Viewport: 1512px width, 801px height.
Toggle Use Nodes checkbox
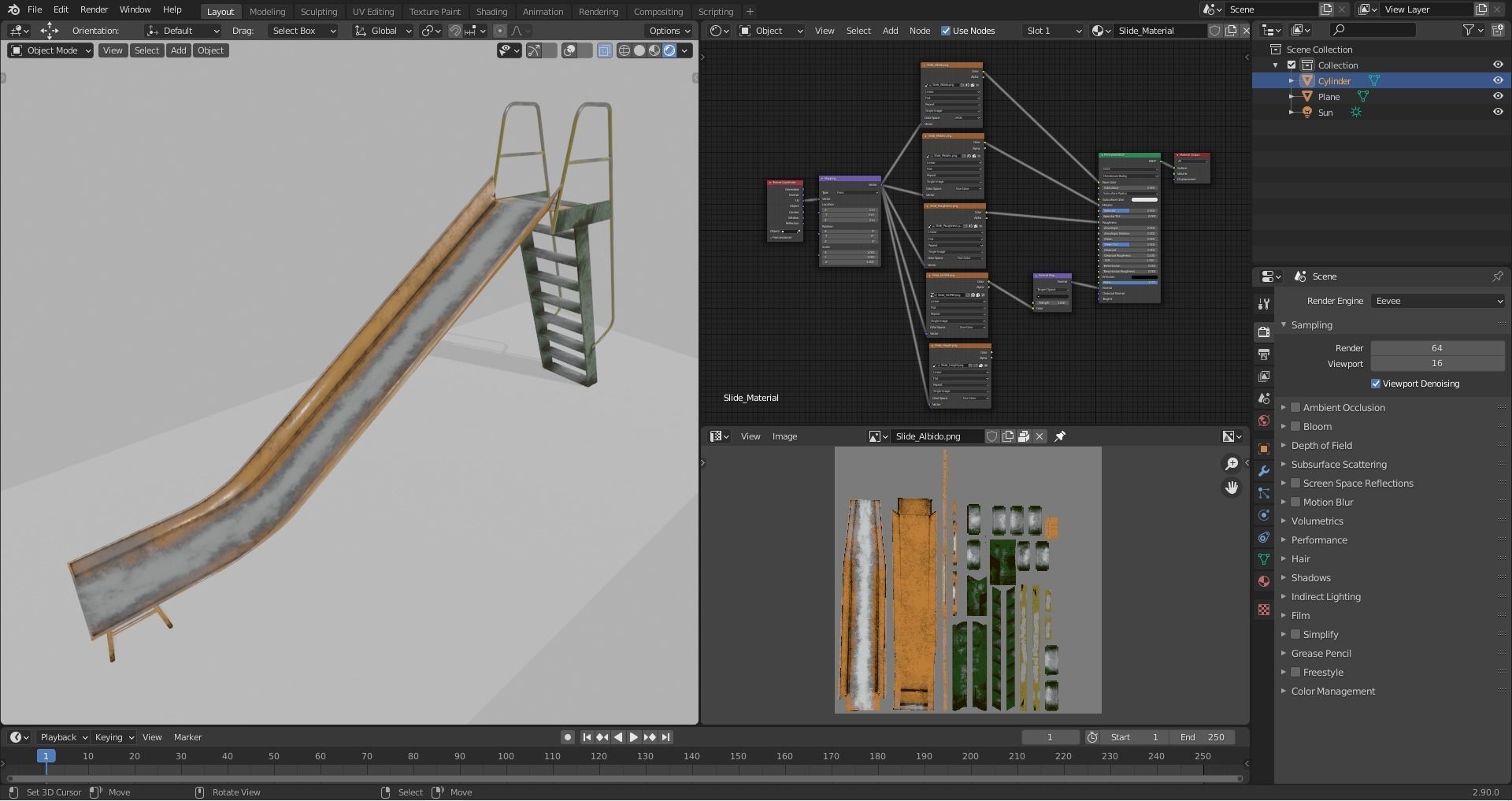pos(946,31)
